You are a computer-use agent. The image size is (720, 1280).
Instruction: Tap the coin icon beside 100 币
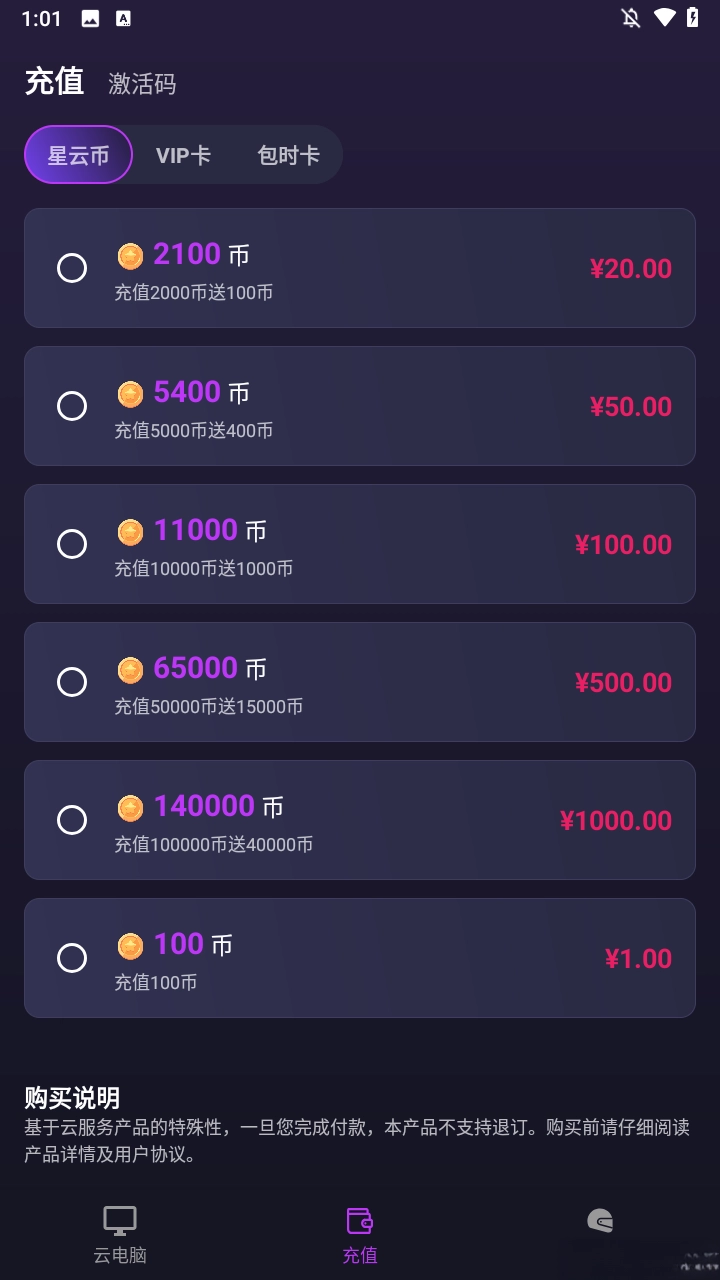131,946
